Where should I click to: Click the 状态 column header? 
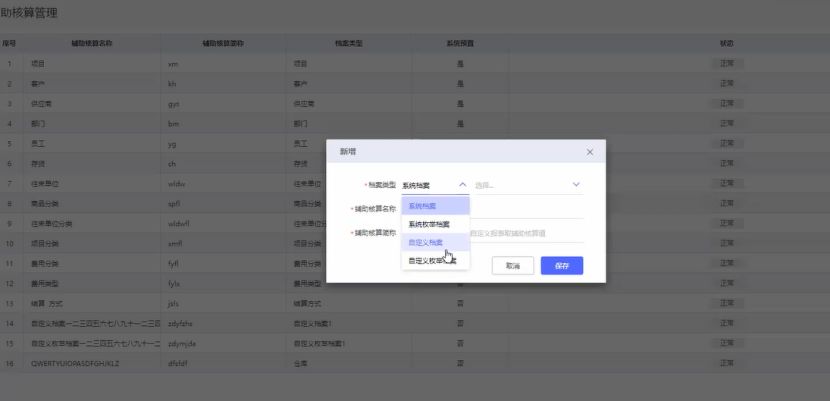coord(726,44)
